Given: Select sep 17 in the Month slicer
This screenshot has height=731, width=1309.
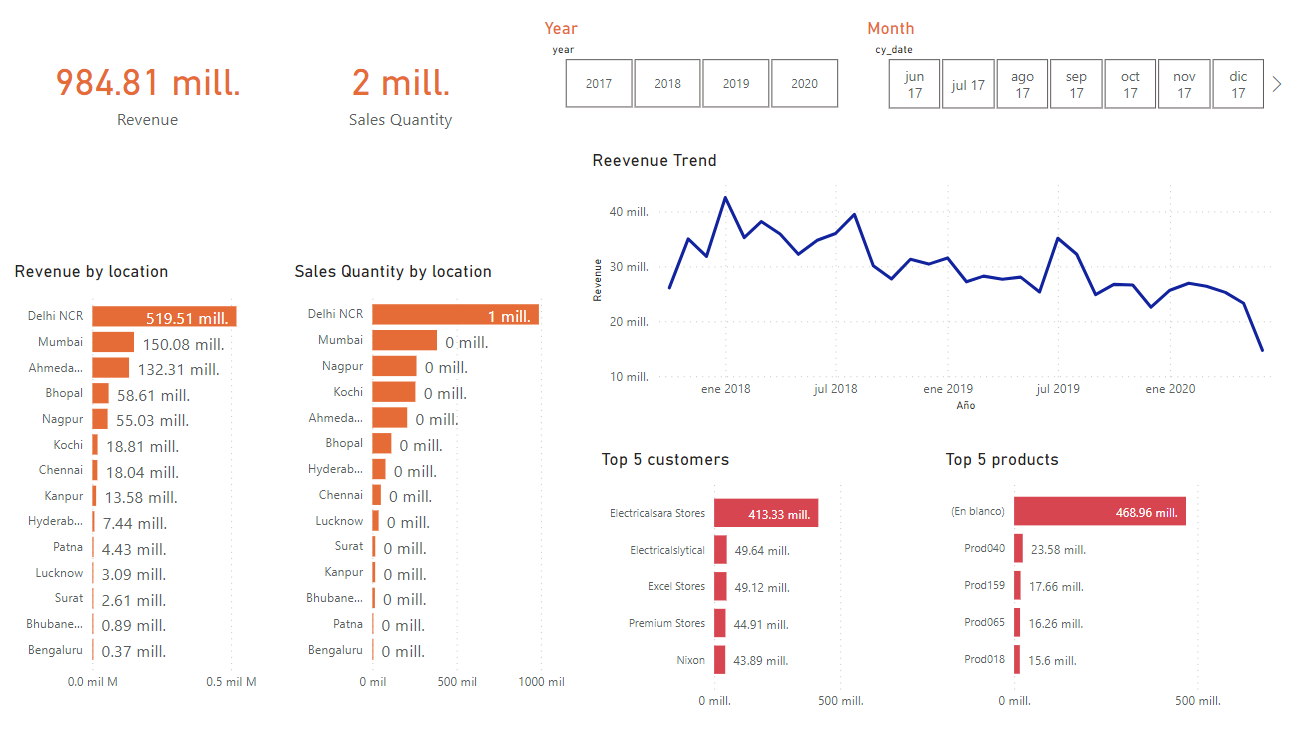Looking at the screenshot, I should 1075,83.
